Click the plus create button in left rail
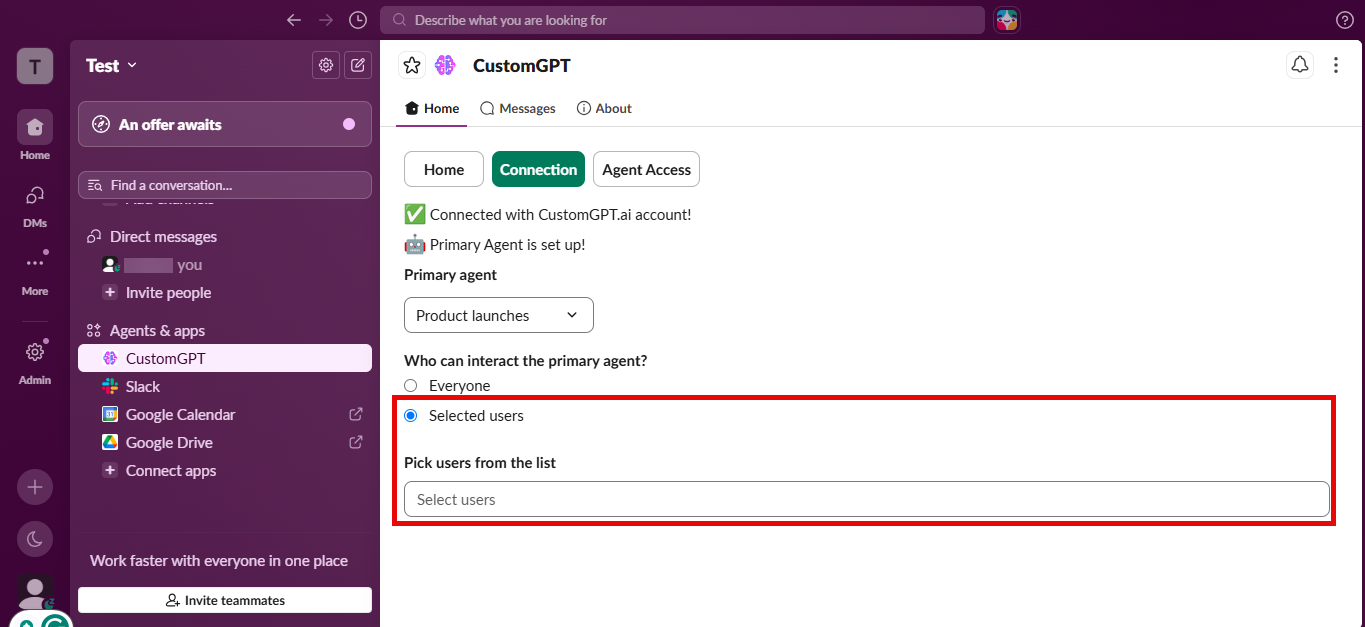 click(x=35, y=487)
